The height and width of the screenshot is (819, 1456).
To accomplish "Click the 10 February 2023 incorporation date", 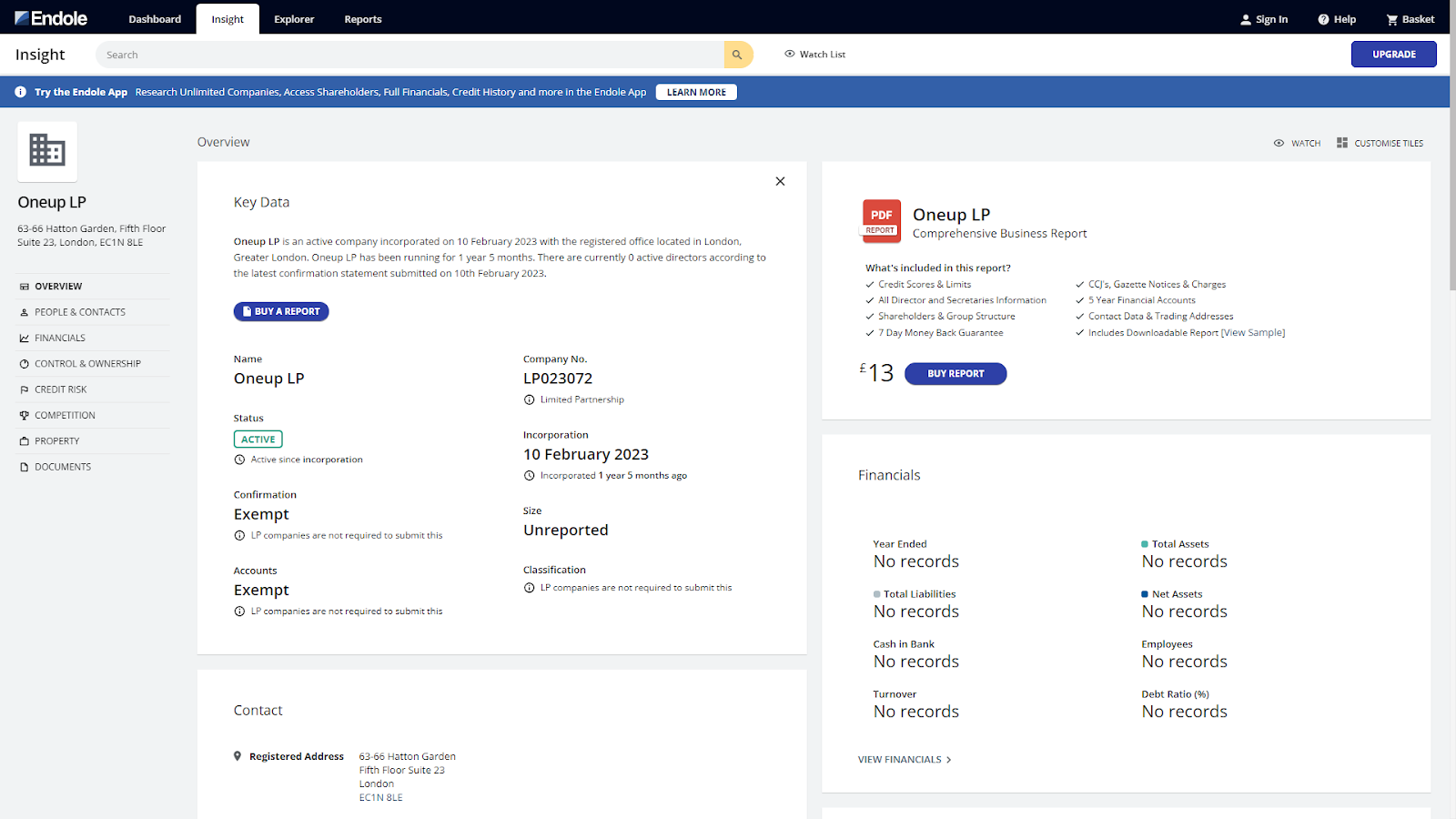I will click(586, 454).
